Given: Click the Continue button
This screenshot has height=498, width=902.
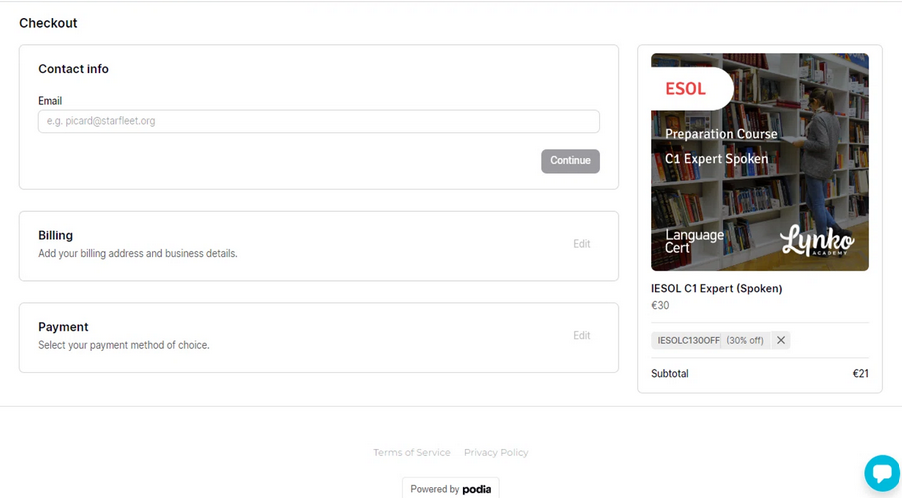Looking at the screenshot, I should (570, 161).
